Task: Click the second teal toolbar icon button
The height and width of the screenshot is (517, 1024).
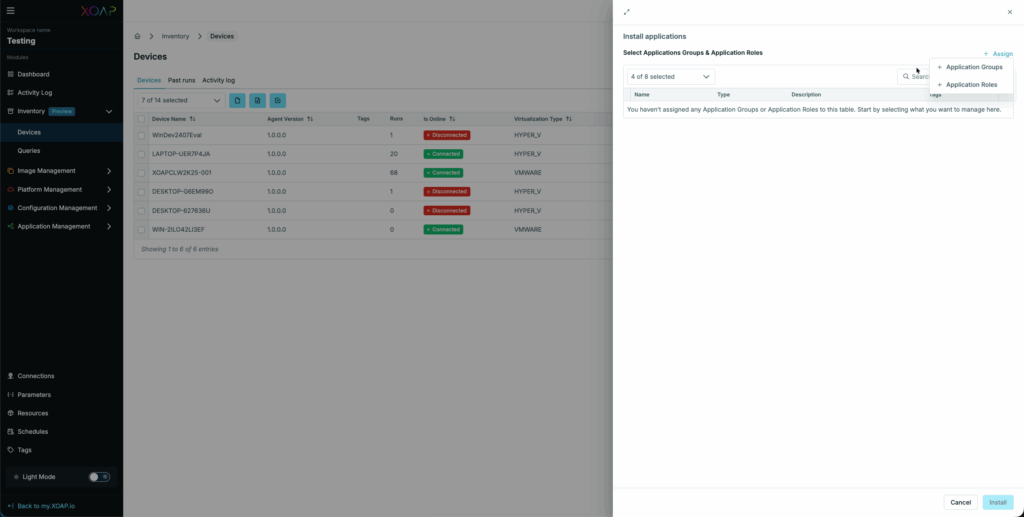Action: tap(257, 101)
